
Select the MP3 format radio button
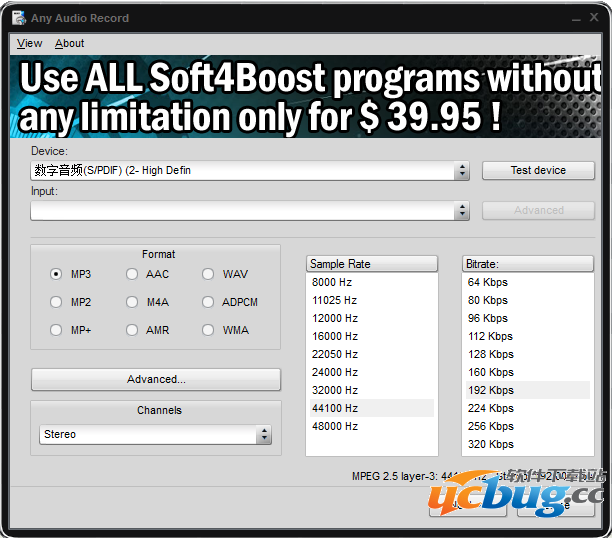[56, 274]
